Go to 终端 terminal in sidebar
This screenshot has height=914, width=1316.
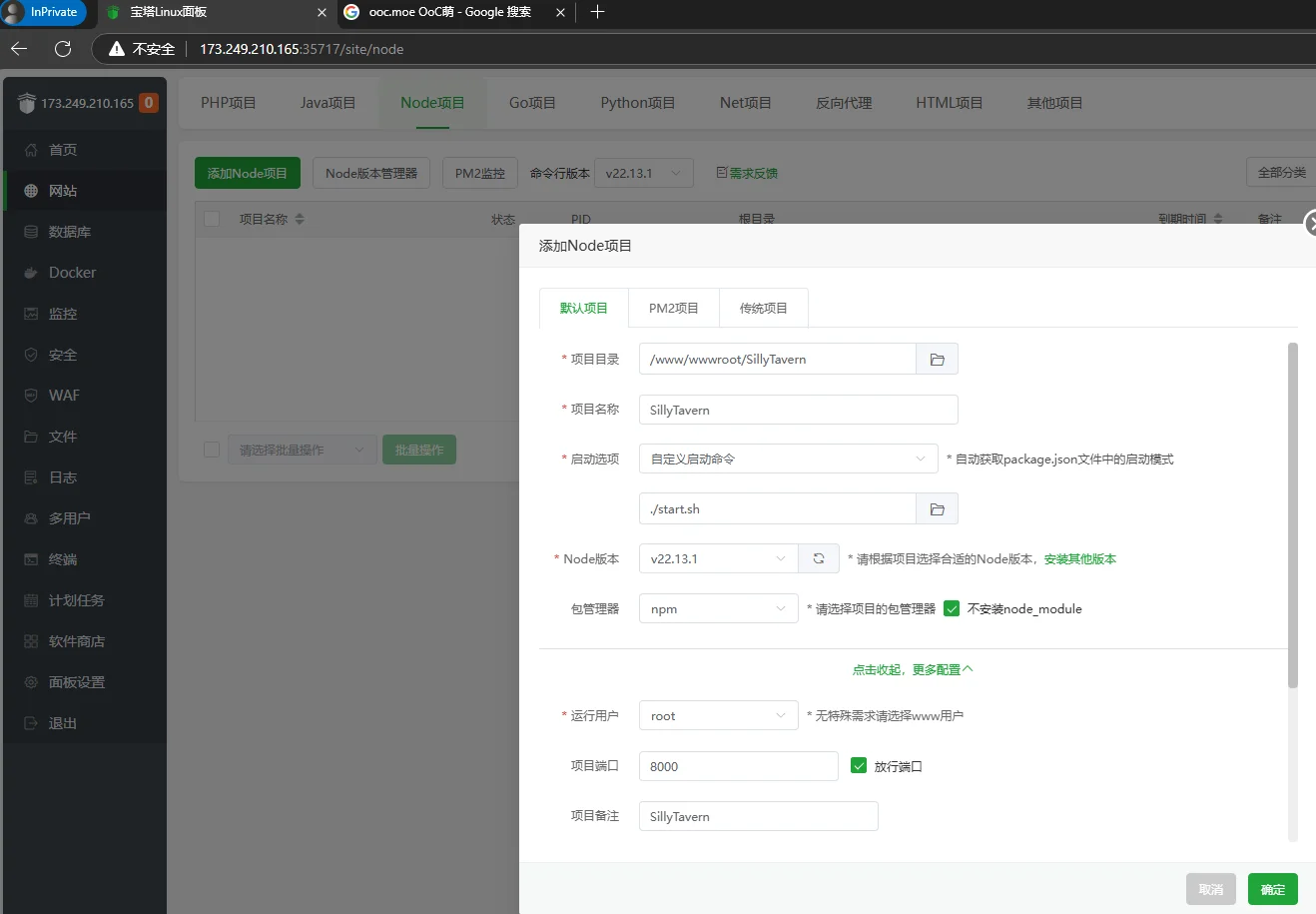tap(63, 559)
